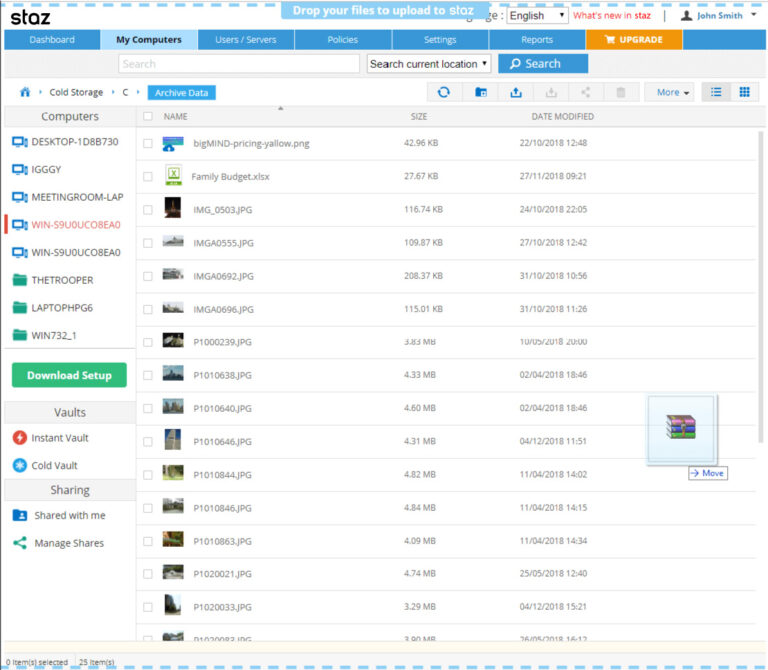
Task: Open the Reports tab
Action: click(x=537, y=40)
